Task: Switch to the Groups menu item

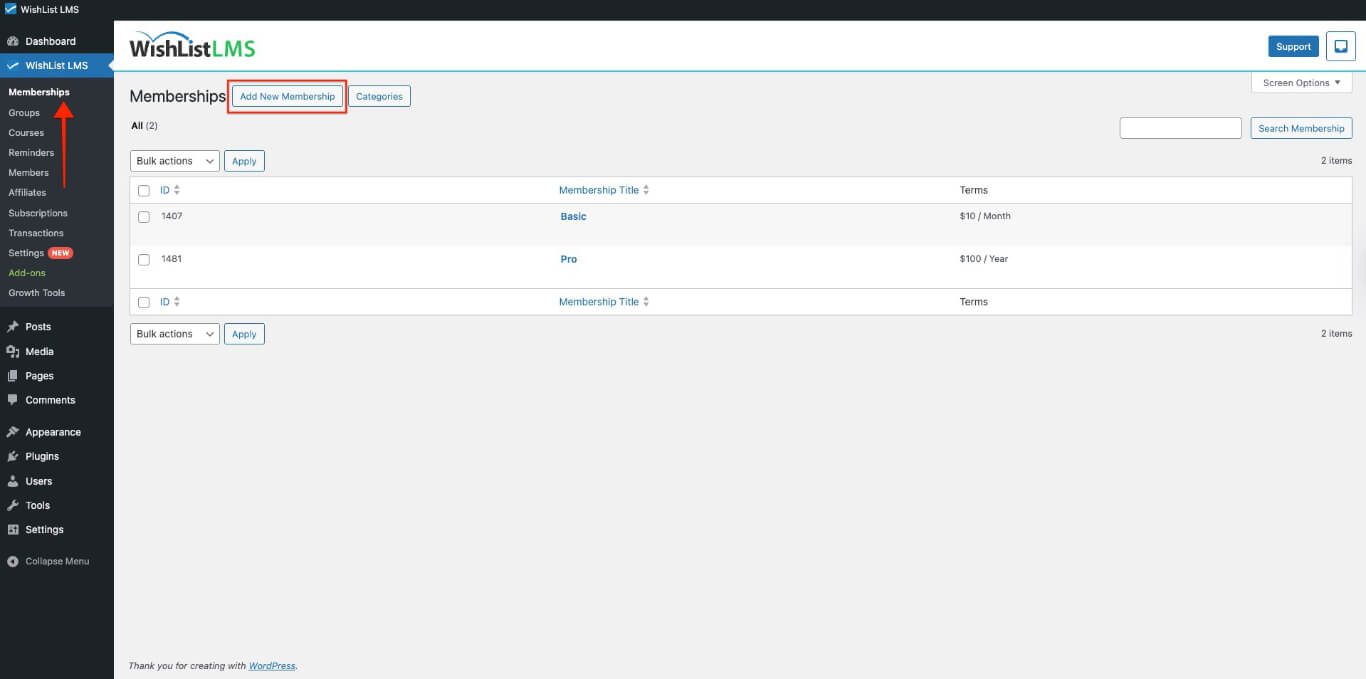Action: (24, 112)
